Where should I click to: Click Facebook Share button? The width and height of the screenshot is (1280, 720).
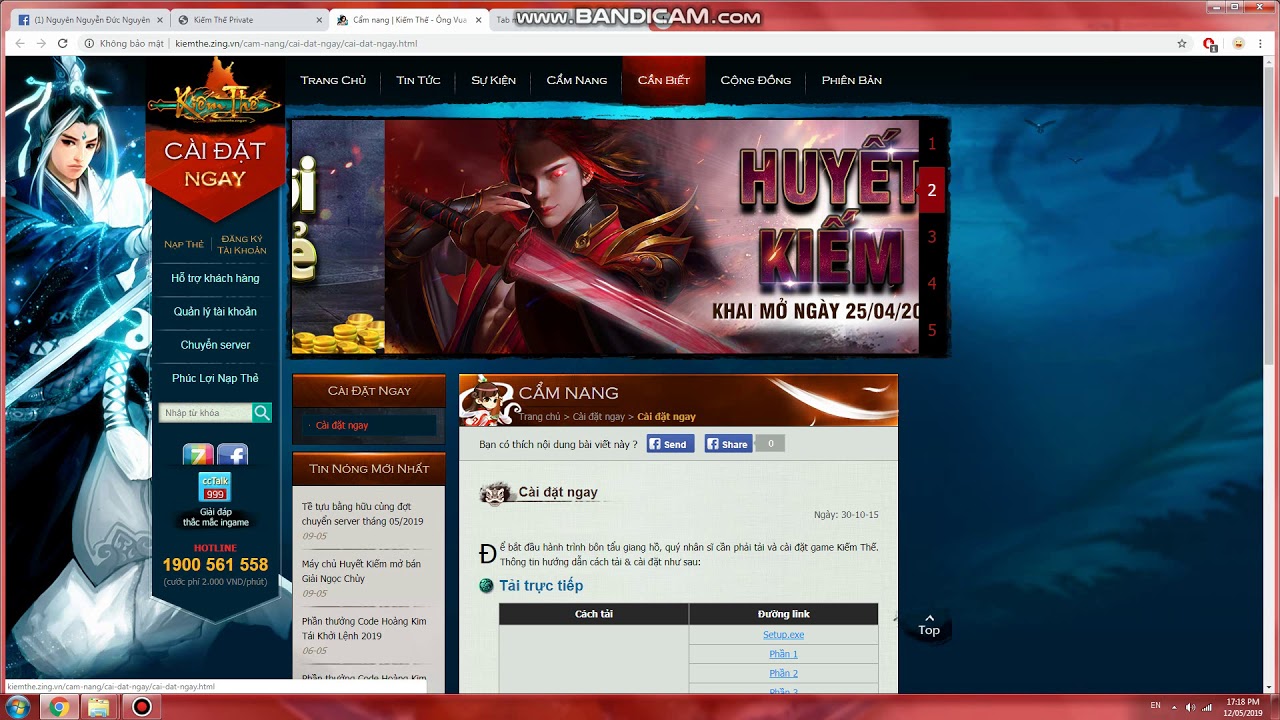(x=728, y=444)
